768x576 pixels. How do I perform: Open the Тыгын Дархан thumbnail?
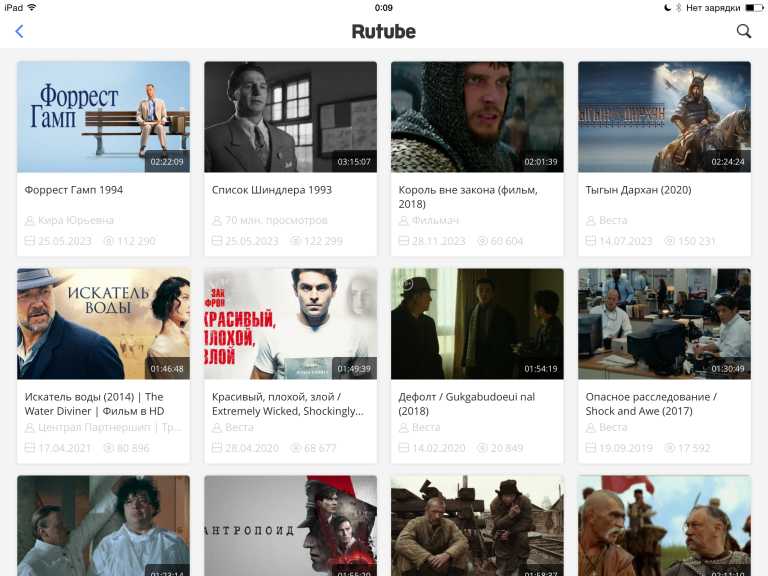tap(664, 117)
